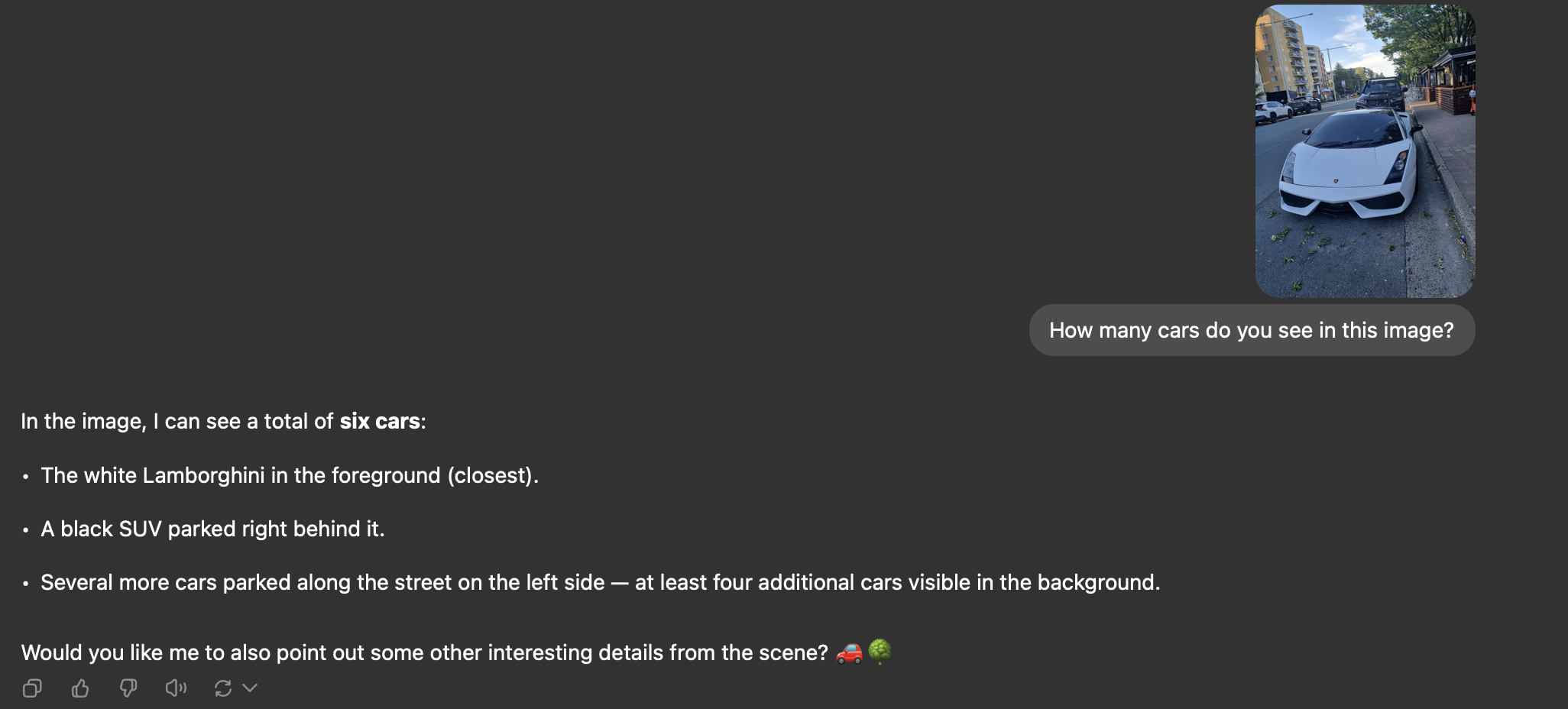Give the response a thumbs down
1568x709 pixels.
coord(128,688)
